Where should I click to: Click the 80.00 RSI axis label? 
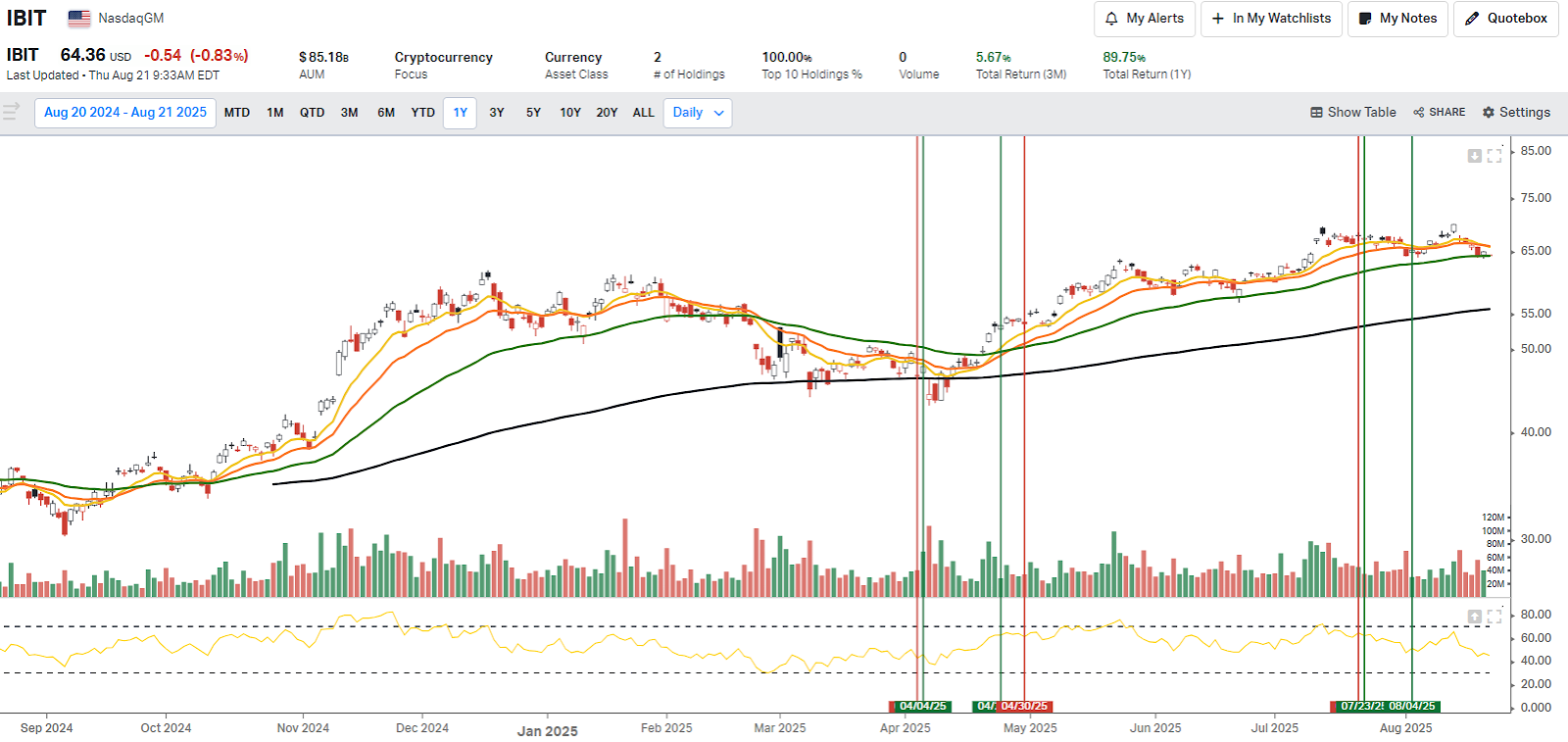point(1536,615)
